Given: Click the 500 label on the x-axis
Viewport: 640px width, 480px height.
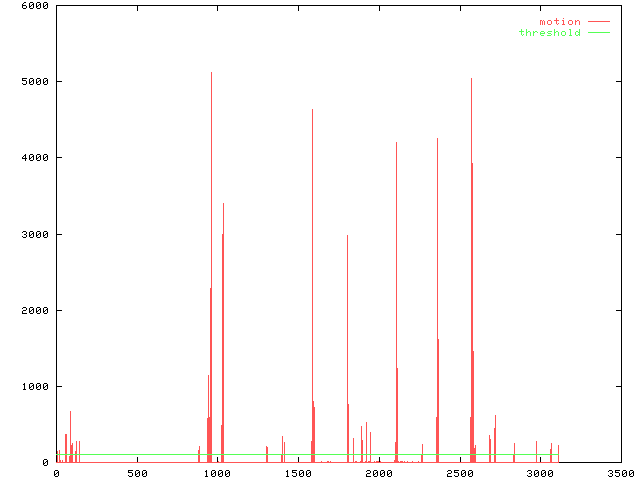Looking at the screenshot, I should 136,473.
